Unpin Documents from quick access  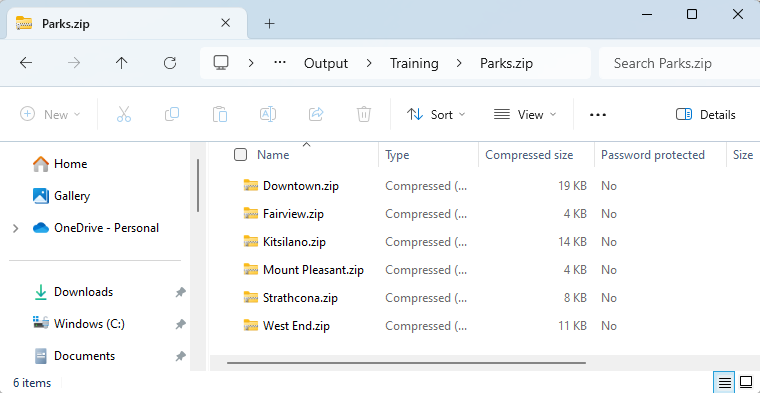[180, 356]
